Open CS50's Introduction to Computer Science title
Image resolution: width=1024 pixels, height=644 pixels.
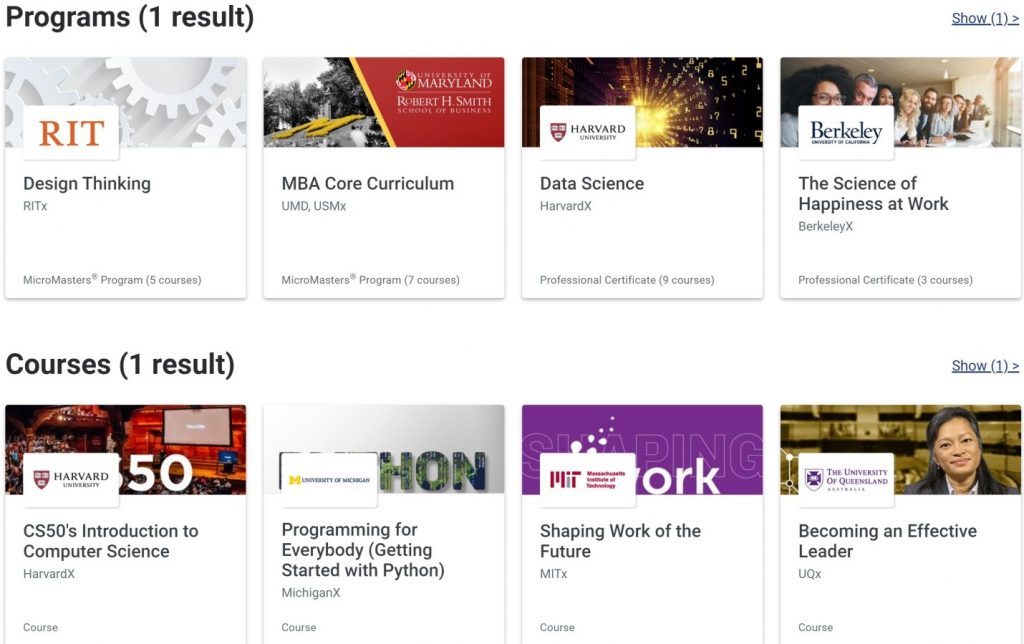tap(111, 541)
